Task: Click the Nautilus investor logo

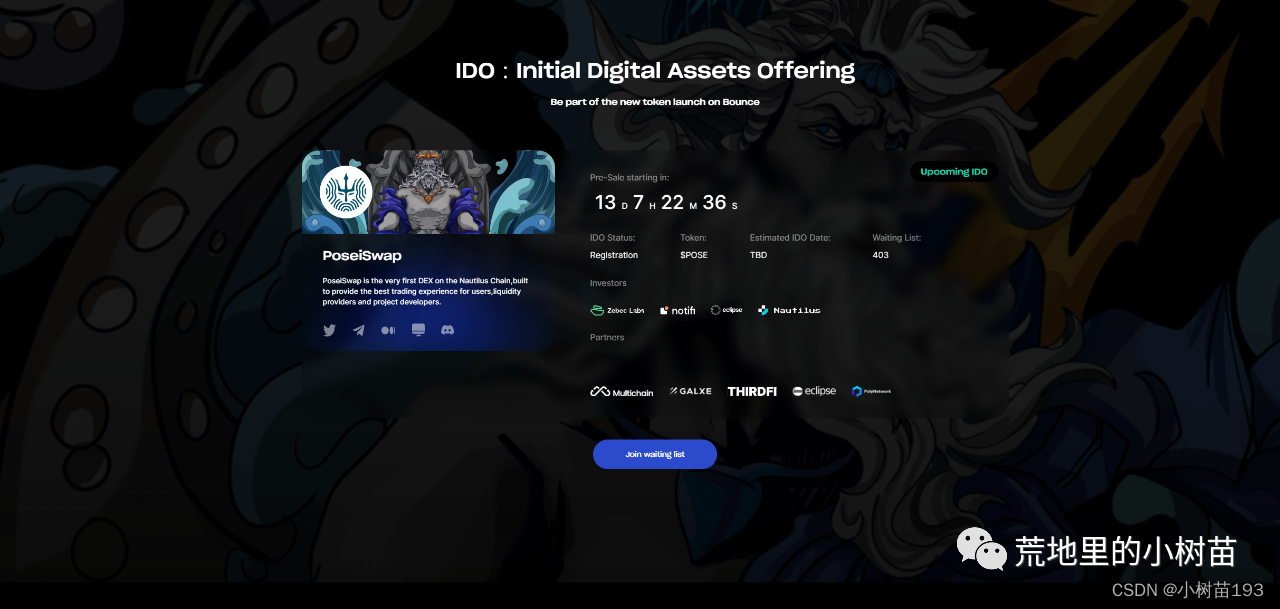Action: [x=789, y=310]
